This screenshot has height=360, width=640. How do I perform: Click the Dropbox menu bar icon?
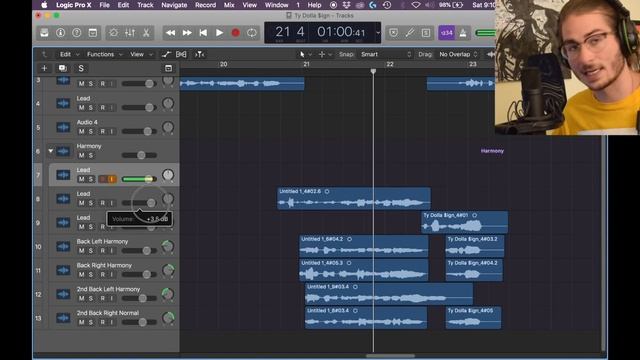tap(347, 5)
